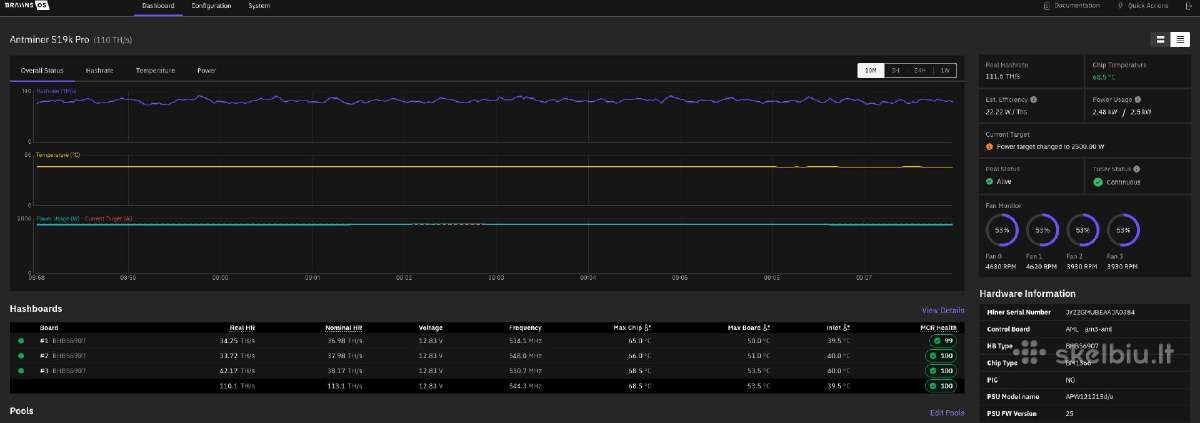Click green Alive check icon under Pool Status
Screen dimensions: 1200x423
coord(990,182)
